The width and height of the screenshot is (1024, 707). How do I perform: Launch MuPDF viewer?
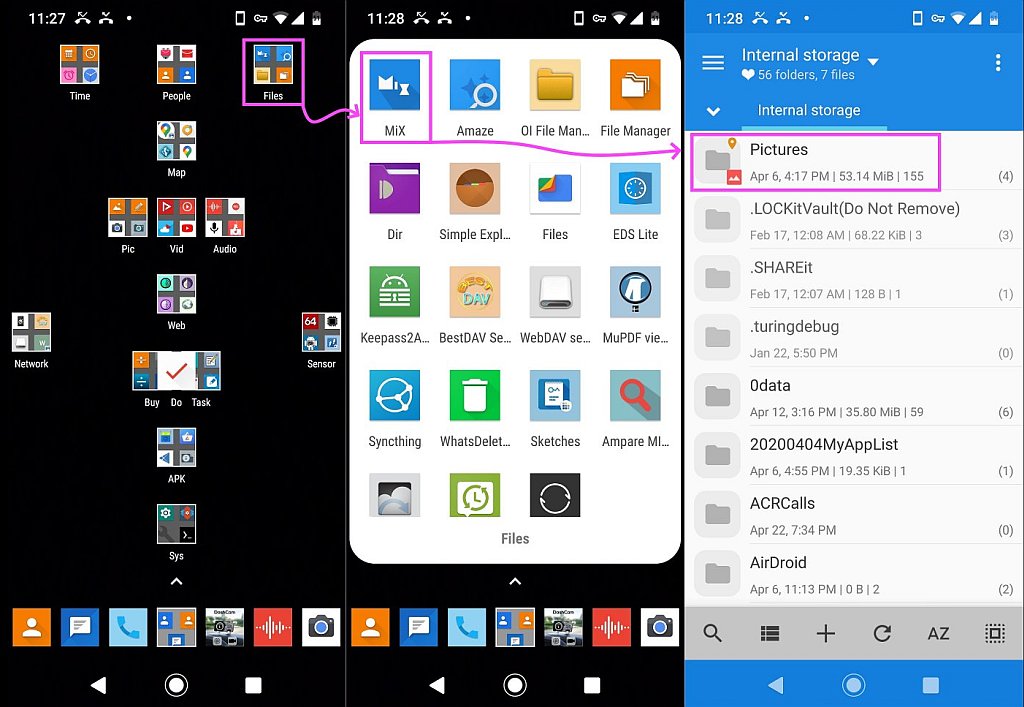(635, 292)
